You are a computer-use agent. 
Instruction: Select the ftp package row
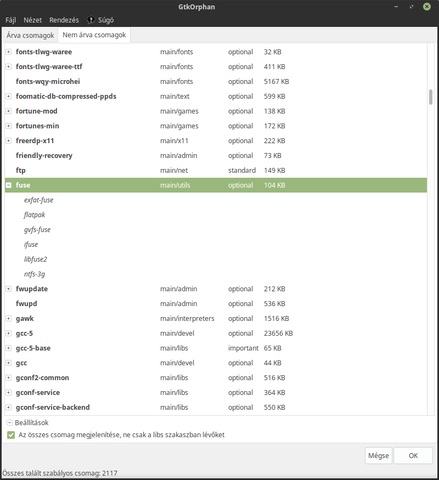coord(216,170)
